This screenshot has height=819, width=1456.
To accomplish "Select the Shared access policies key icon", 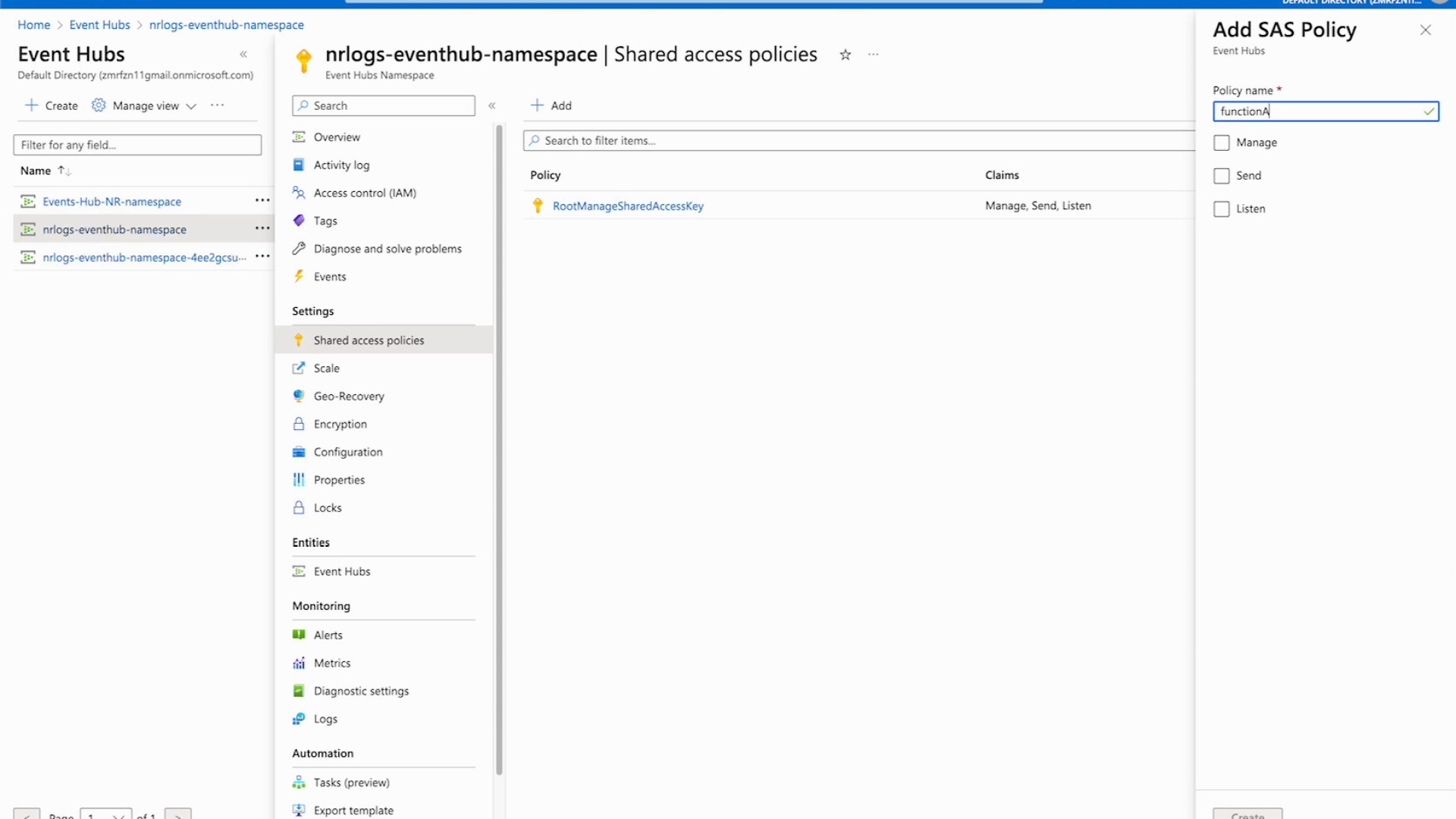I will (x=299, y=340).
